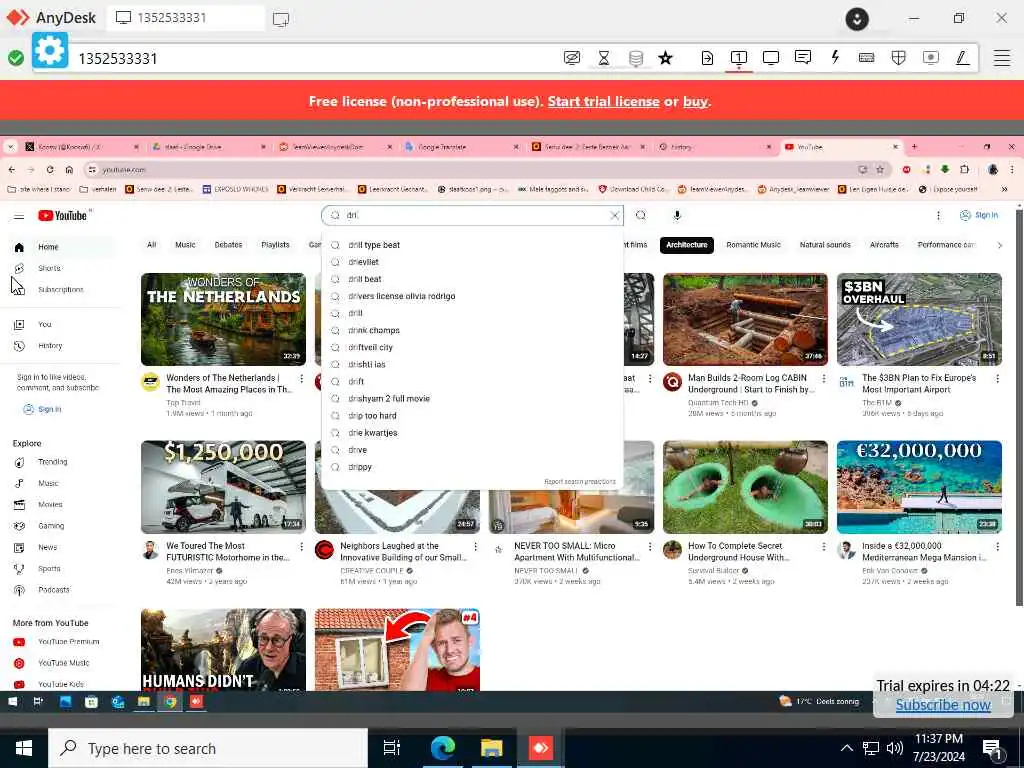Open options menu for $3BN Plan video
The width and height of the screenshot is (1024, 768).
[x=997, y=379]
